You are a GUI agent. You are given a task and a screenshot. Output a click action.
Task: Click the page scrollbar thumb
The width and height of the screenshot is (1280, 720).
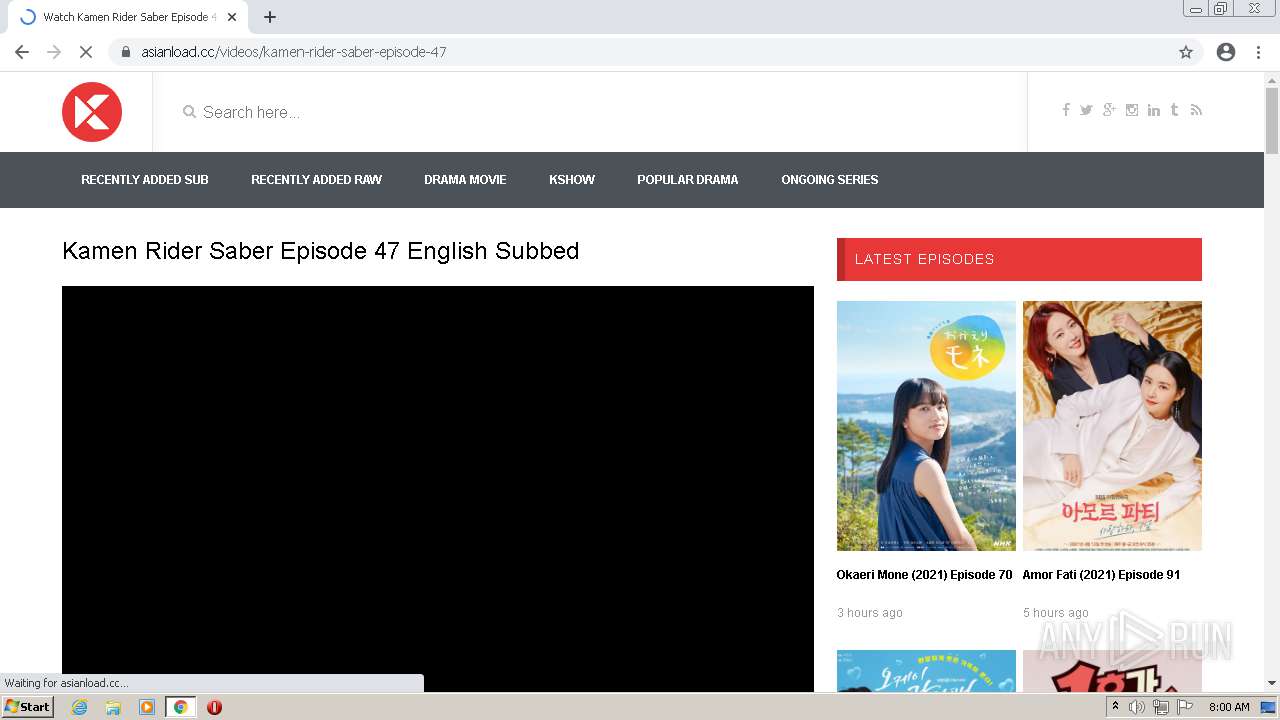tap(1272, 121)
